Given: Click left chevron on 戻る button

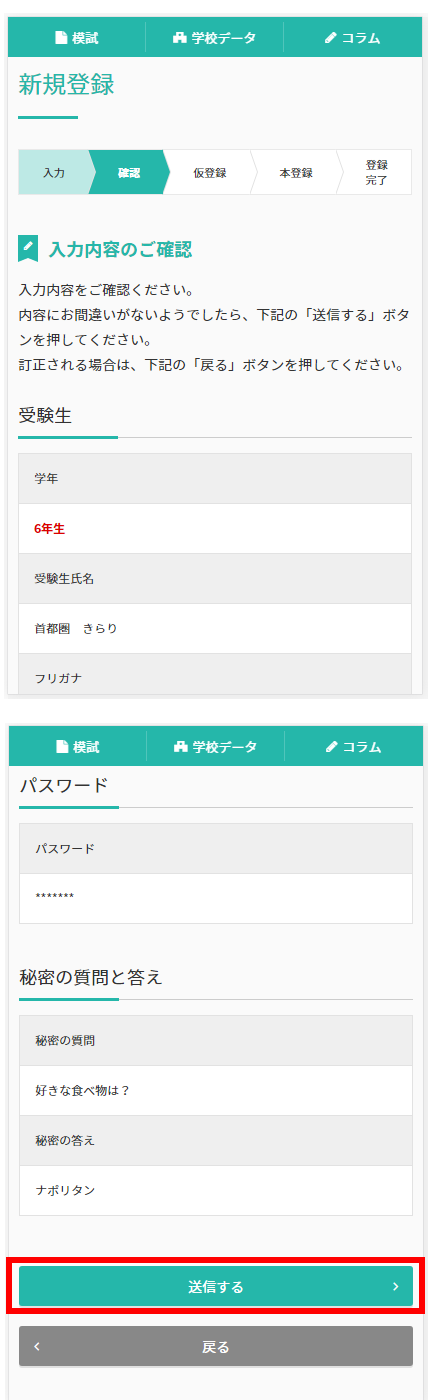Looking at the screenshot, I should point(37,1346).
